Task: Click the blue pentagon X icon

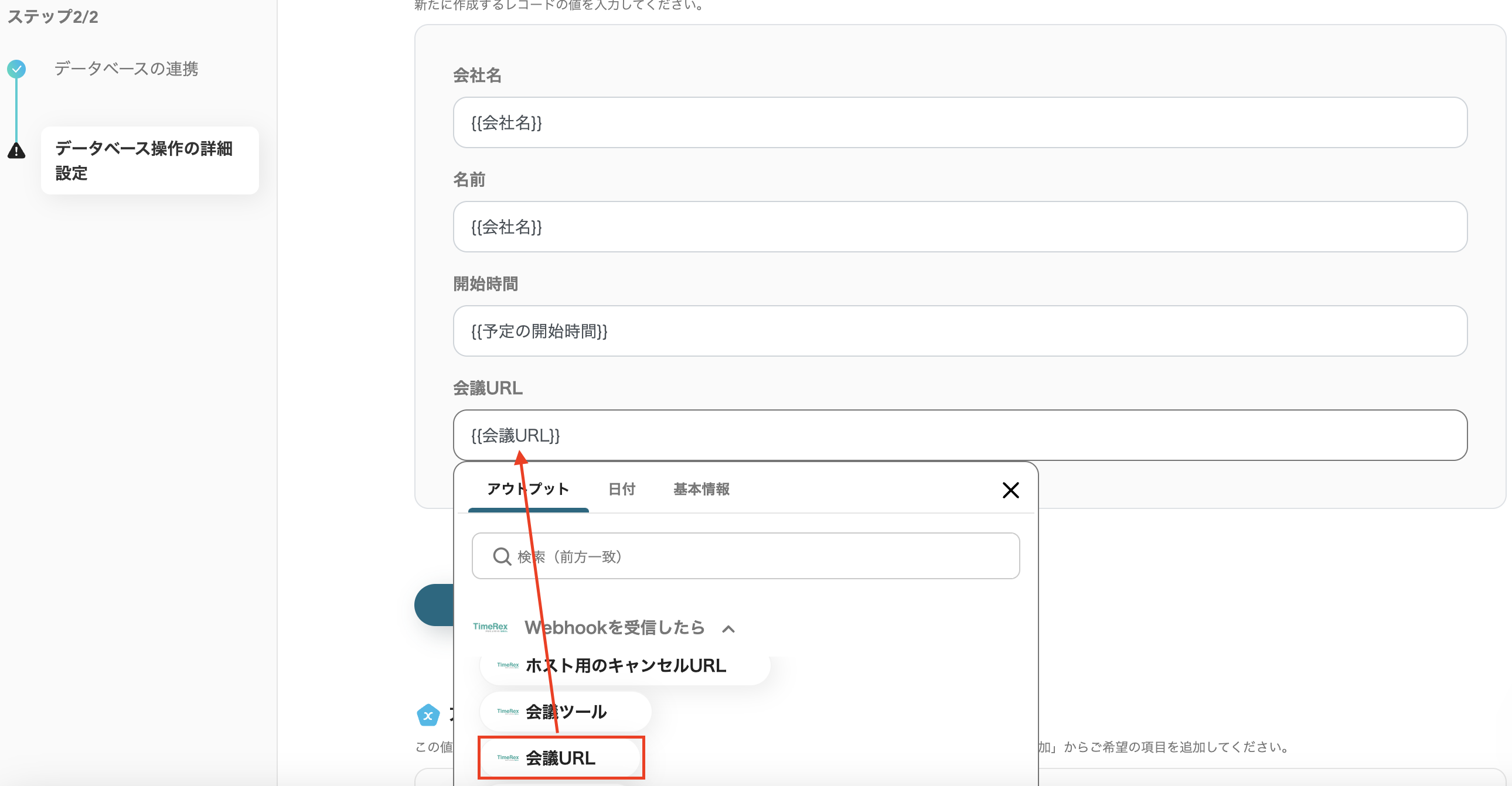Action: [x=428, y=715]
